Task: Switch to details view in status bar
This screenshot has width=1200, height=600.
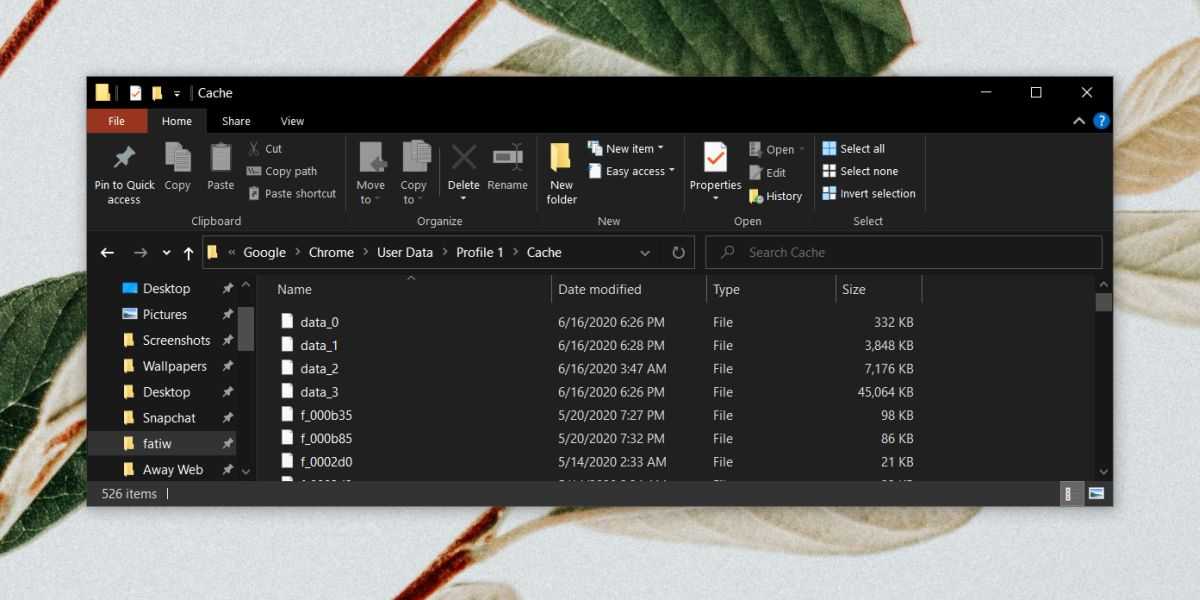Action: point(1069,493)
